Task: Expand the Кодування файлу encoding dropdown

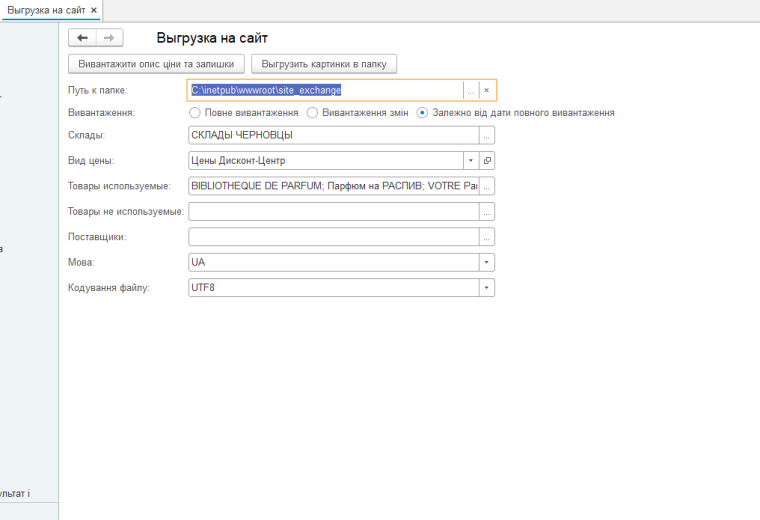Action: (x=487, y=288)
